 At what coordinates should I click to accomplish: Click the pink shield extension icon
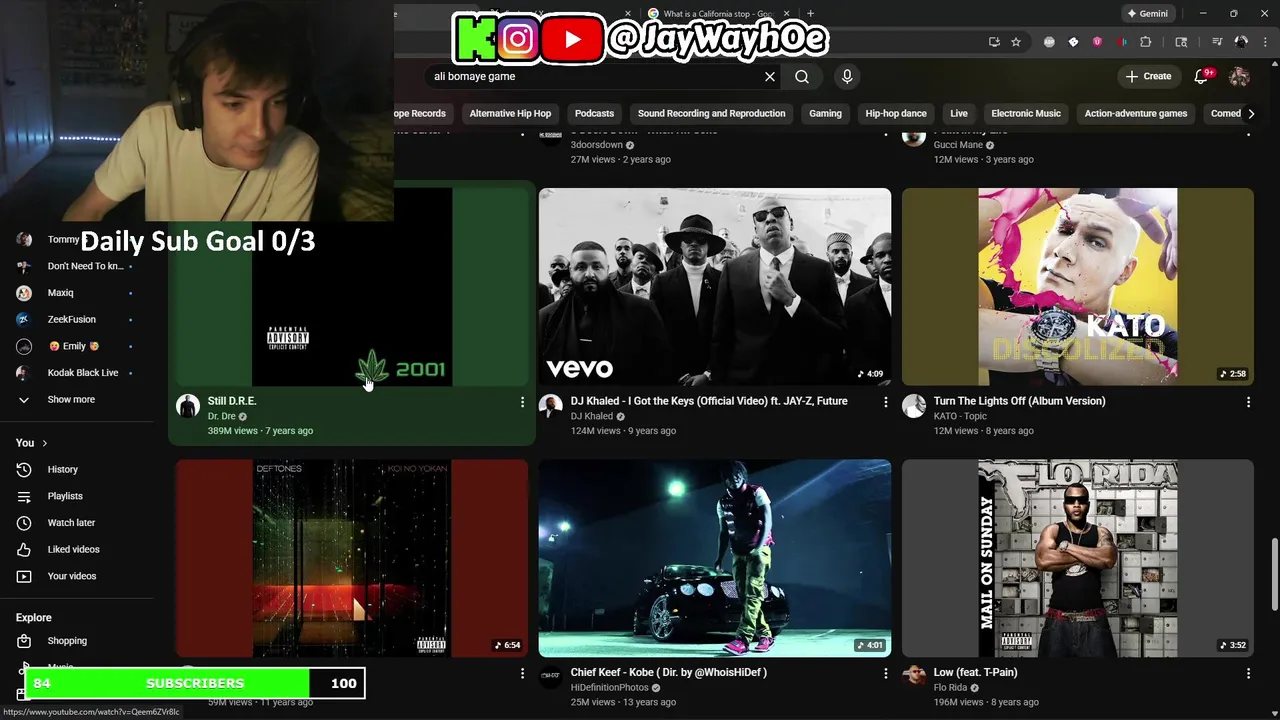1097,42
